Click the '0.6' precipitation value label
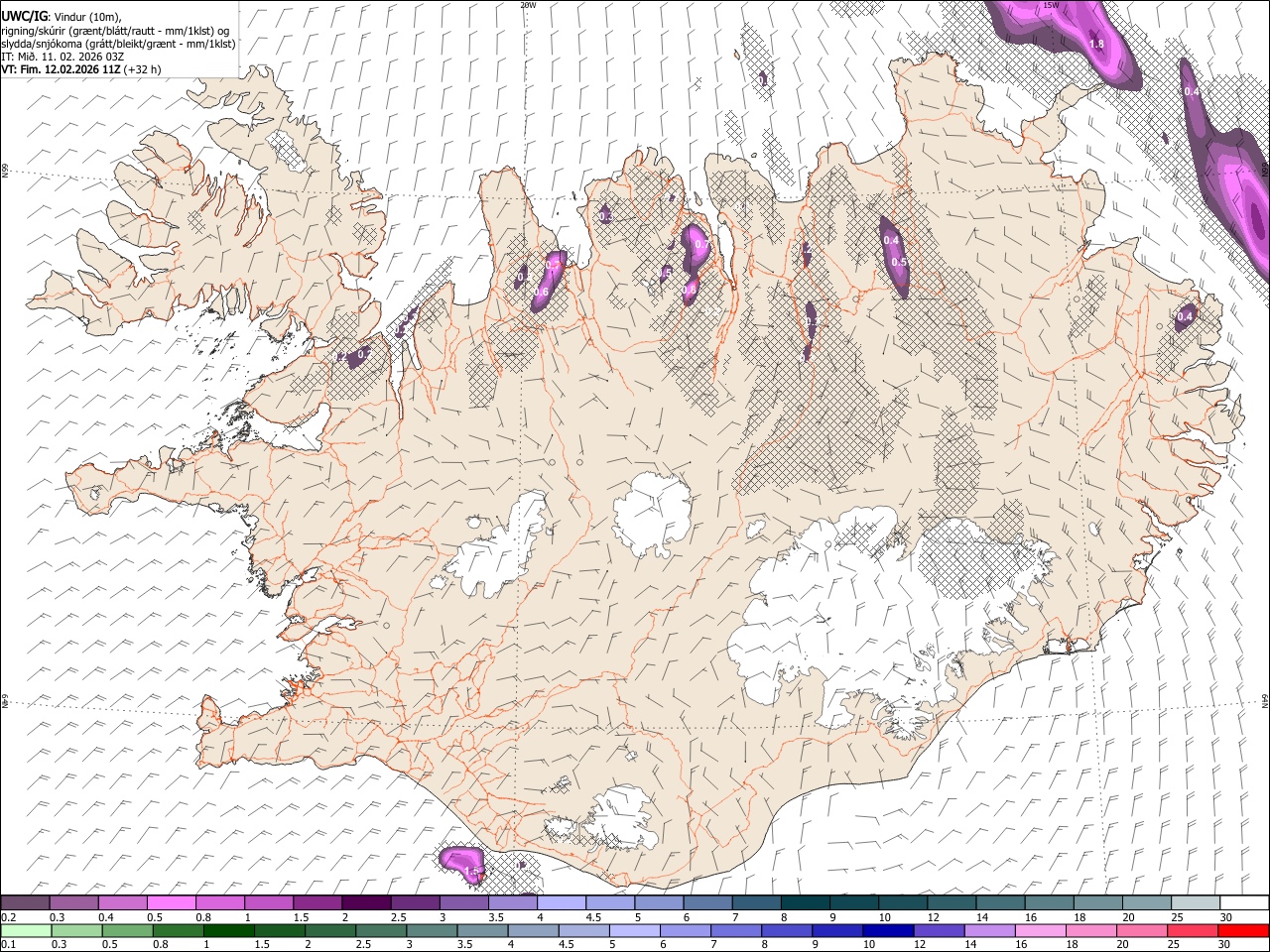1270x952 pixels. click(542, 292)
